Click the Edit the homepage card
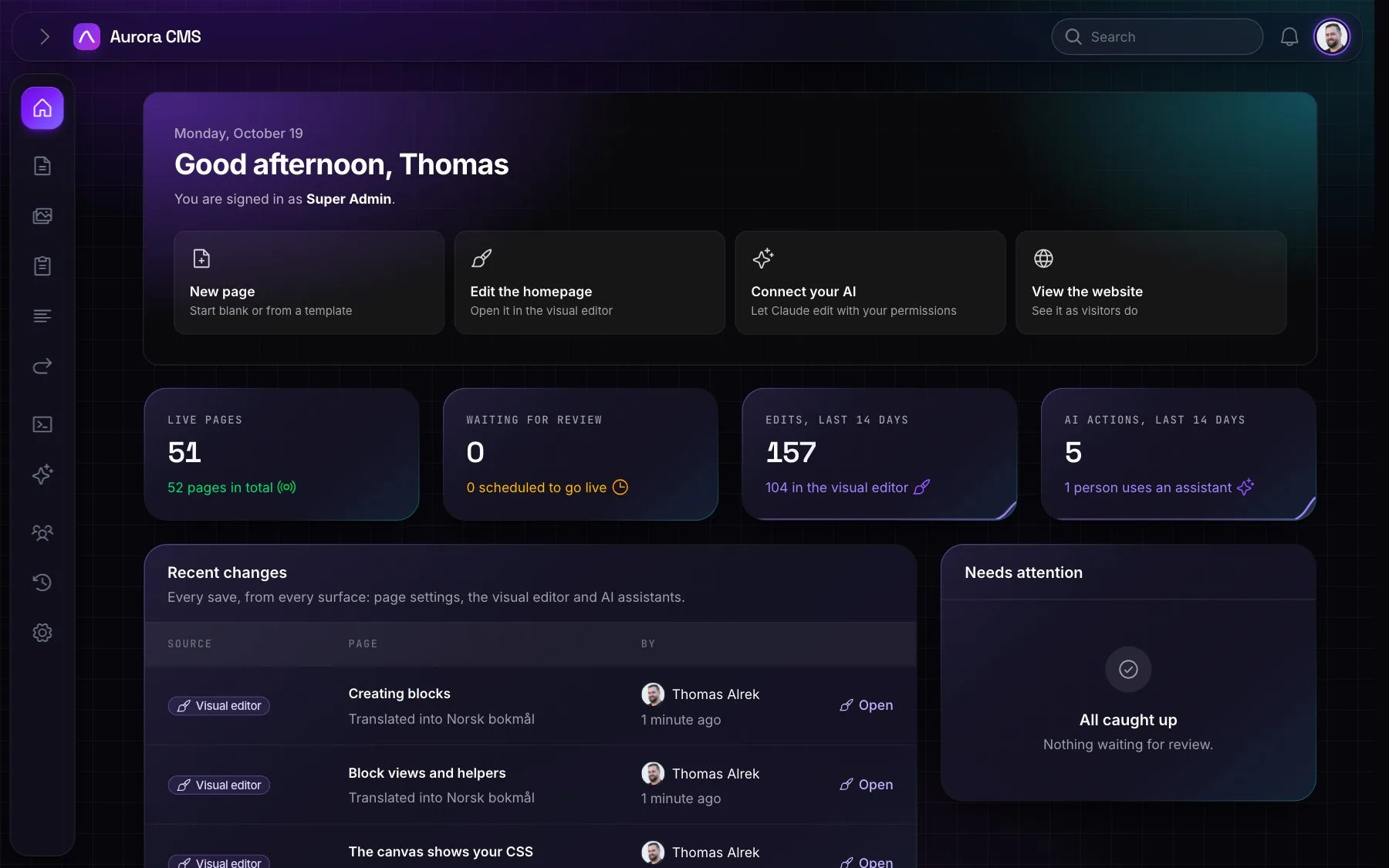The width and height of the screenshot is (1389, 868). pos(590,282)
